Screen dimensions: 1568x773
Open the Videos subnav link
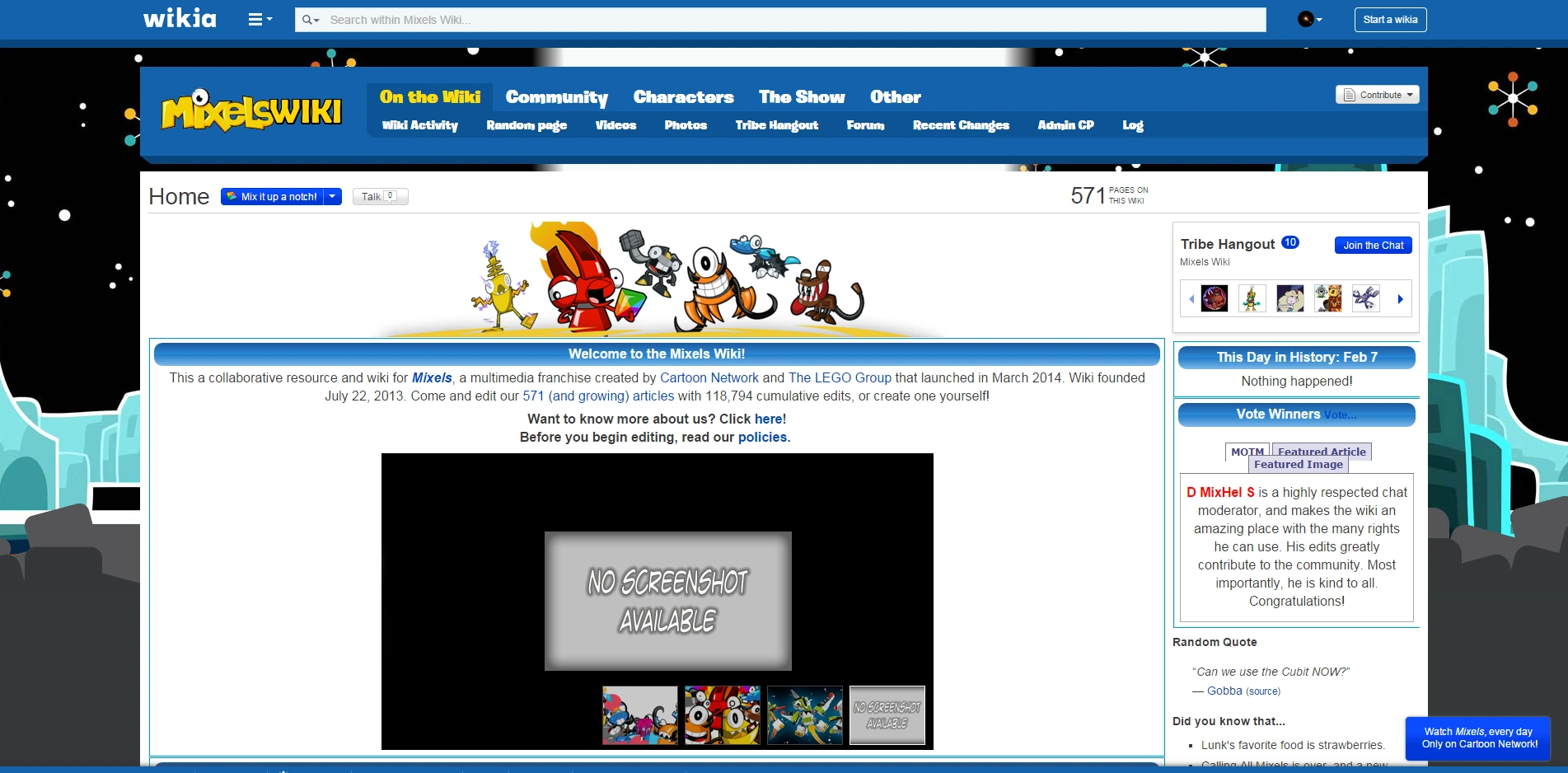(615, 125)
